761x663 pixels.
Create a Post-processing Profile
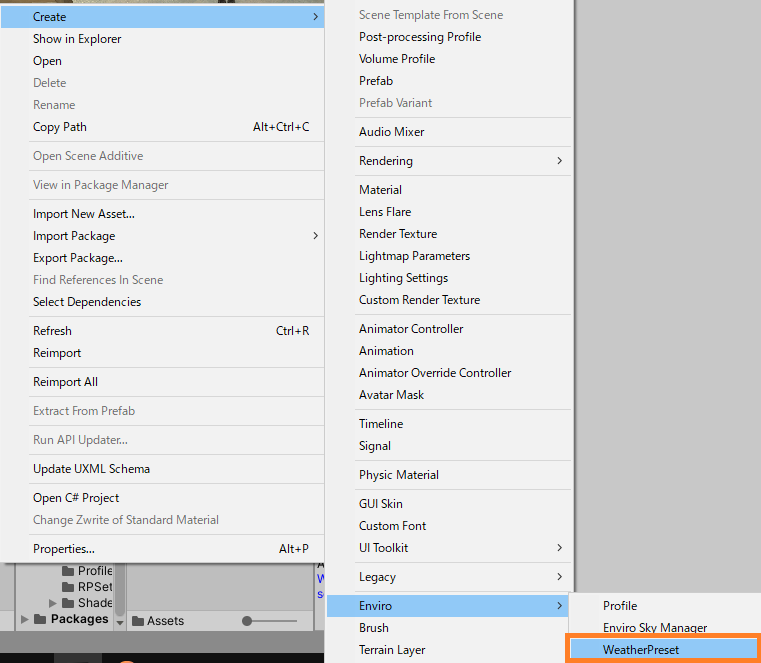point(449,37)
